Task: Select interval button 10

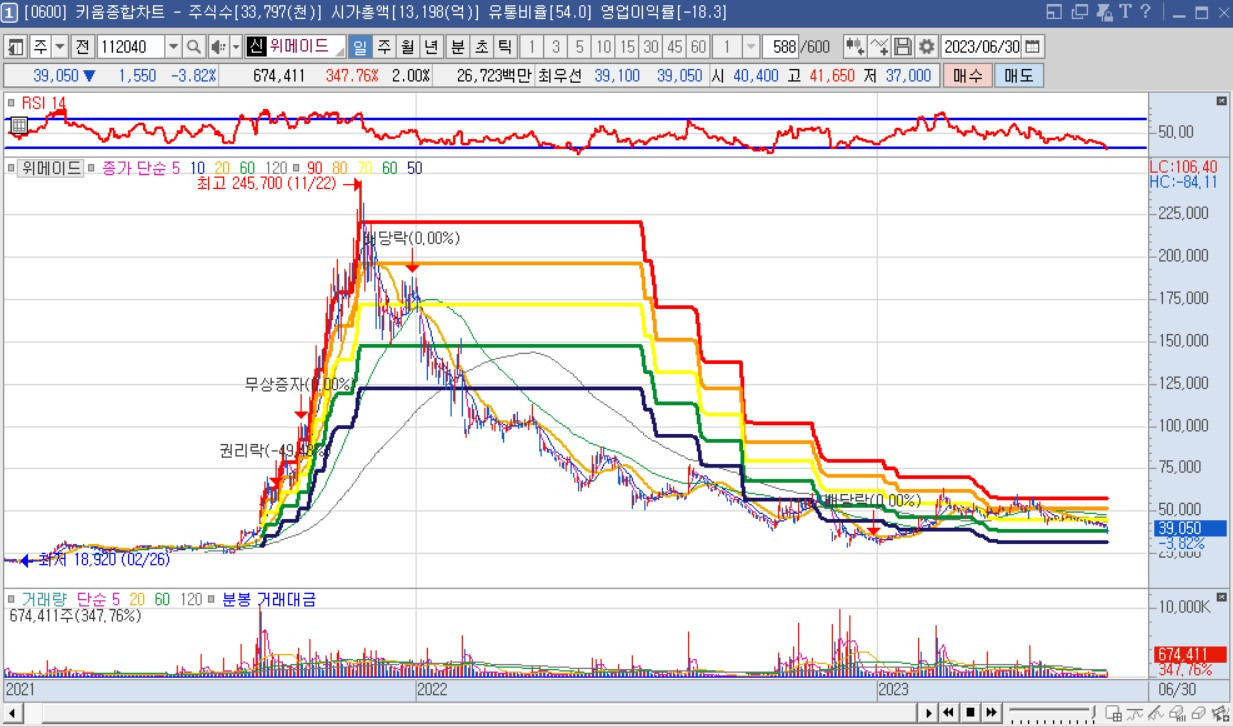Action: [x=604, y=47]
